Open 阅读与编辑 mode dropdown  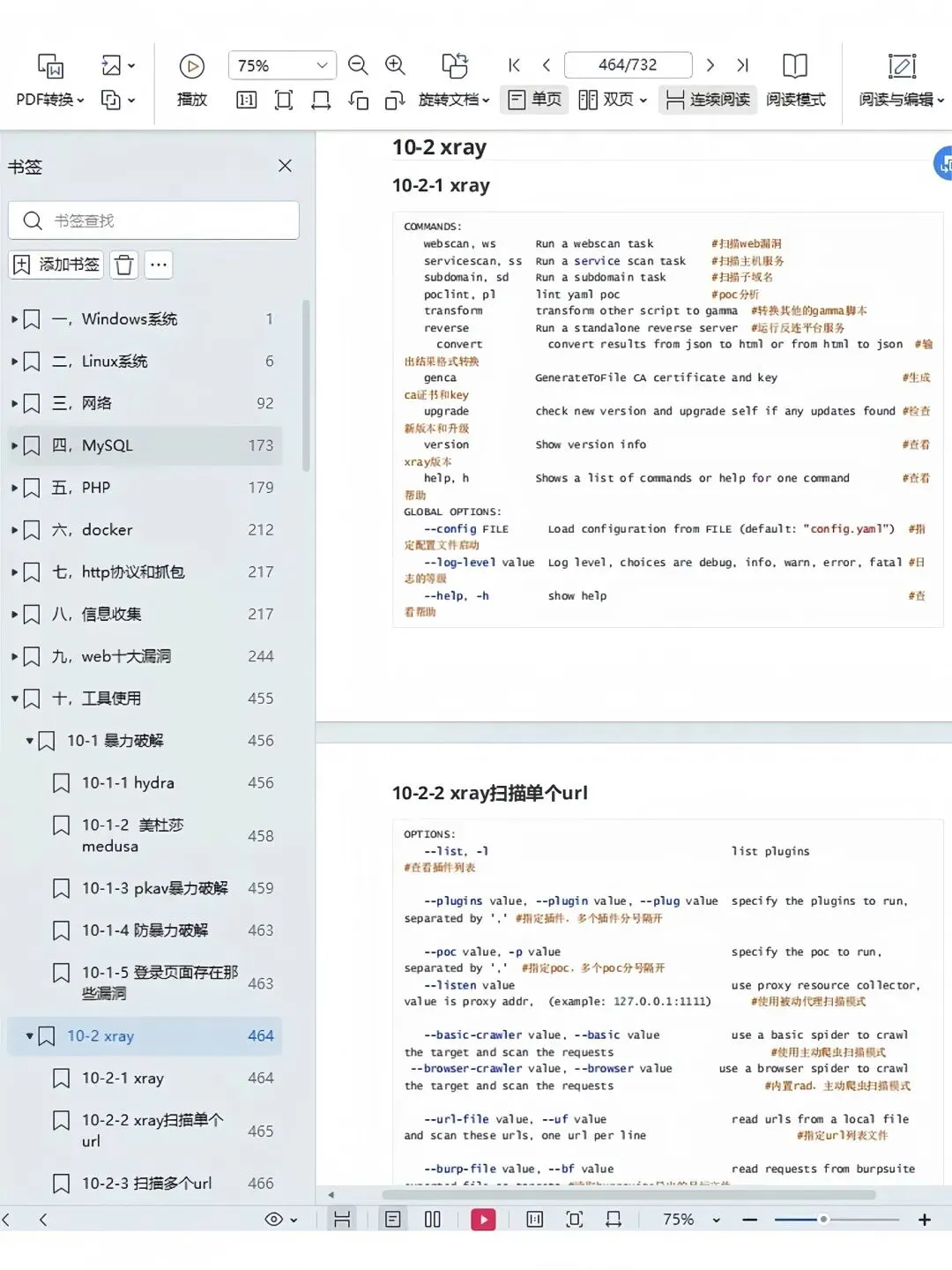(901, 80)
